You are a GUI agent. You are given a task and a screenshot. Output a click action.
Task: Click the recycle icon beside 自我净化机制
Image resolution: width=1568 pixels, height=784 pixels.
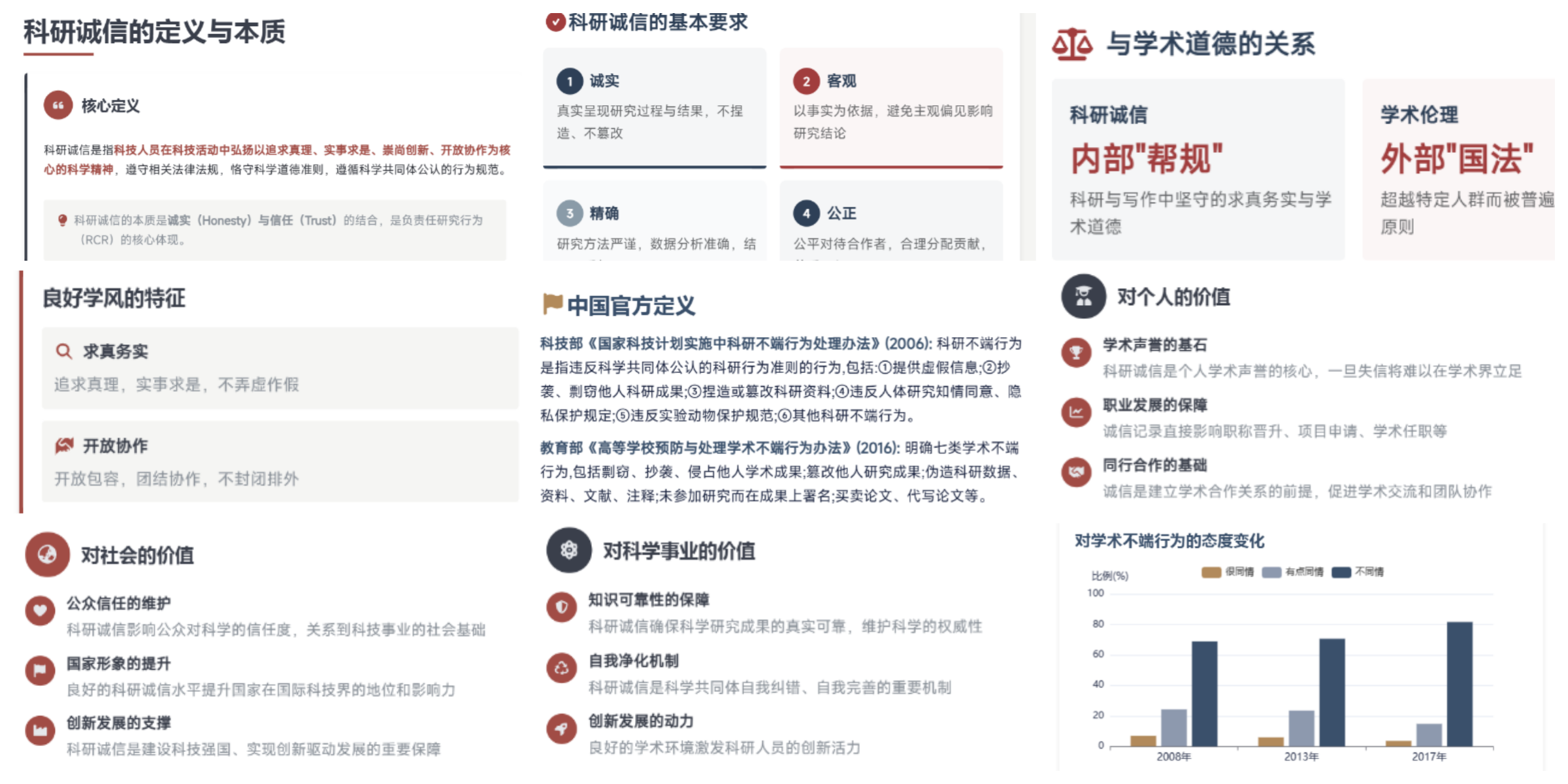561,668
